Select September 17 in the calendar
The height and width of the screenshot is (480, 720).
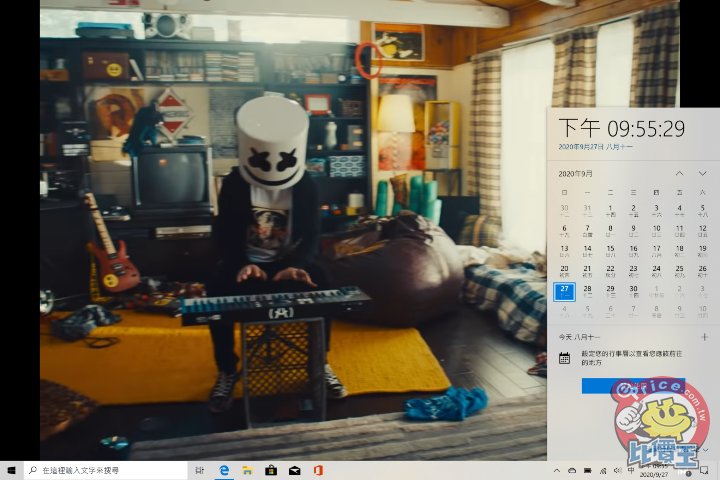click(657, 251)
